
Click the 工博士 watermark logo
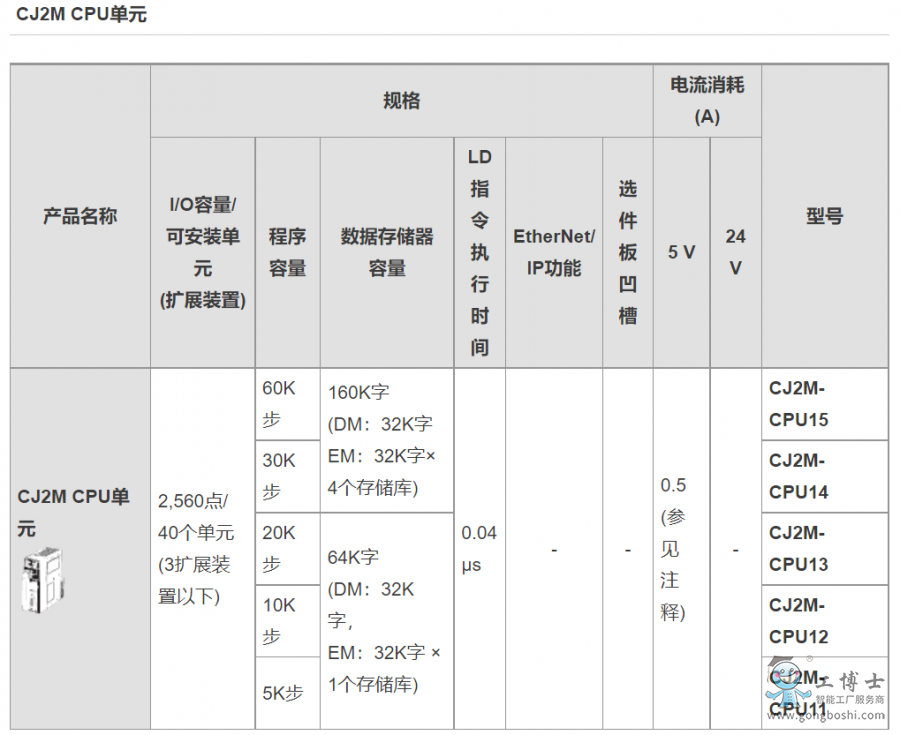tap(825, 682)
